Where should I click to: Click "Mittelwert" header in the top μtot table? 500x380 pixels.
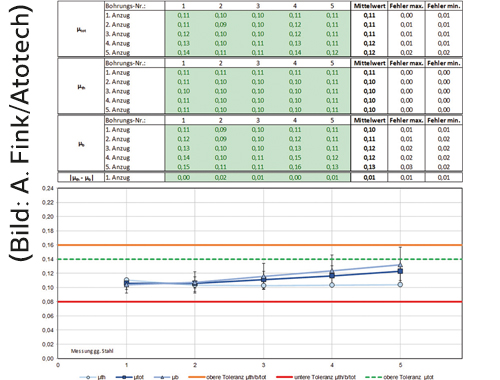click(x=369, y=6)
